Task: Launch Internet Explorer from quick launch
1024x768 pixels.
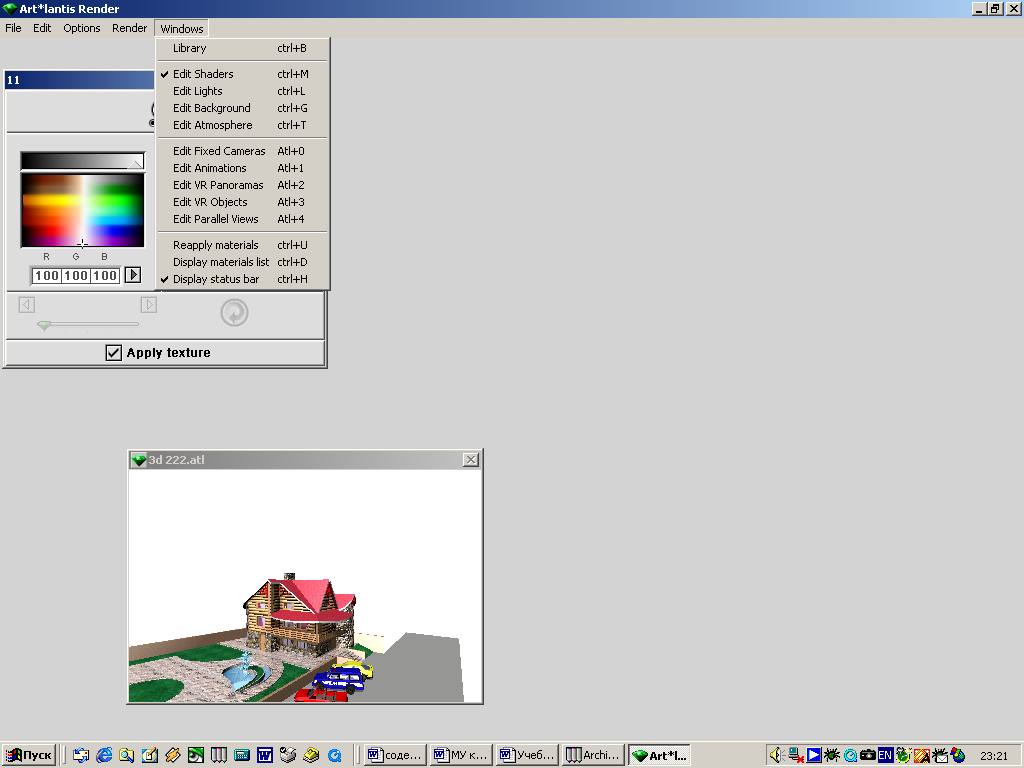Action: 104,755
